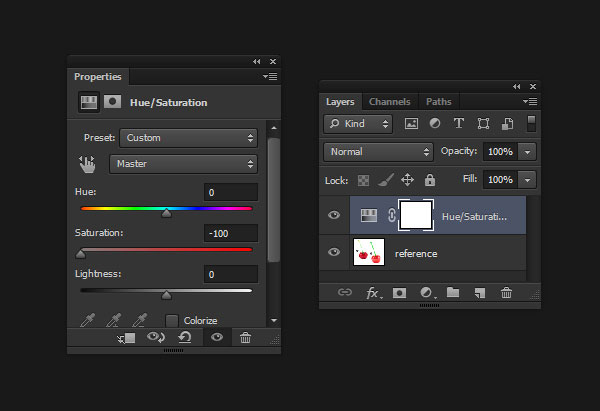Image resolution: width=600 pixels, height=411 pixels.
Task: Switch to the Masks icon in Properties
Action: click(x=112, y=102)
